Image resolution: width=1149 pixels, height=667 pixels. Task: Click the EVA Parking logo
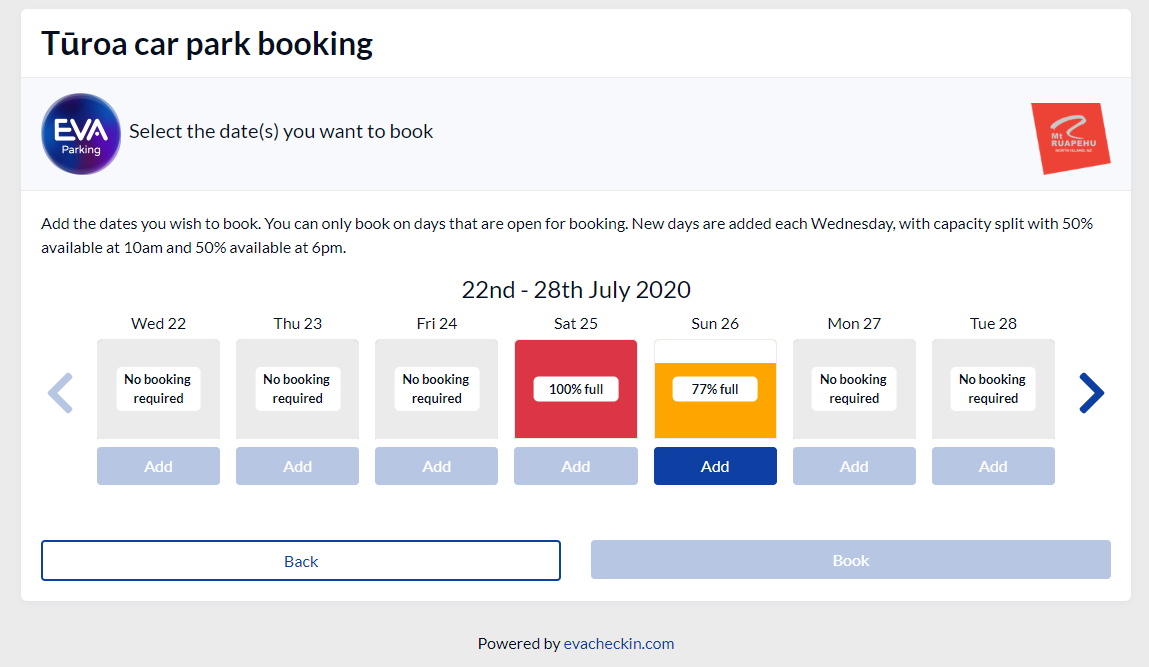(x=81, y=134)
